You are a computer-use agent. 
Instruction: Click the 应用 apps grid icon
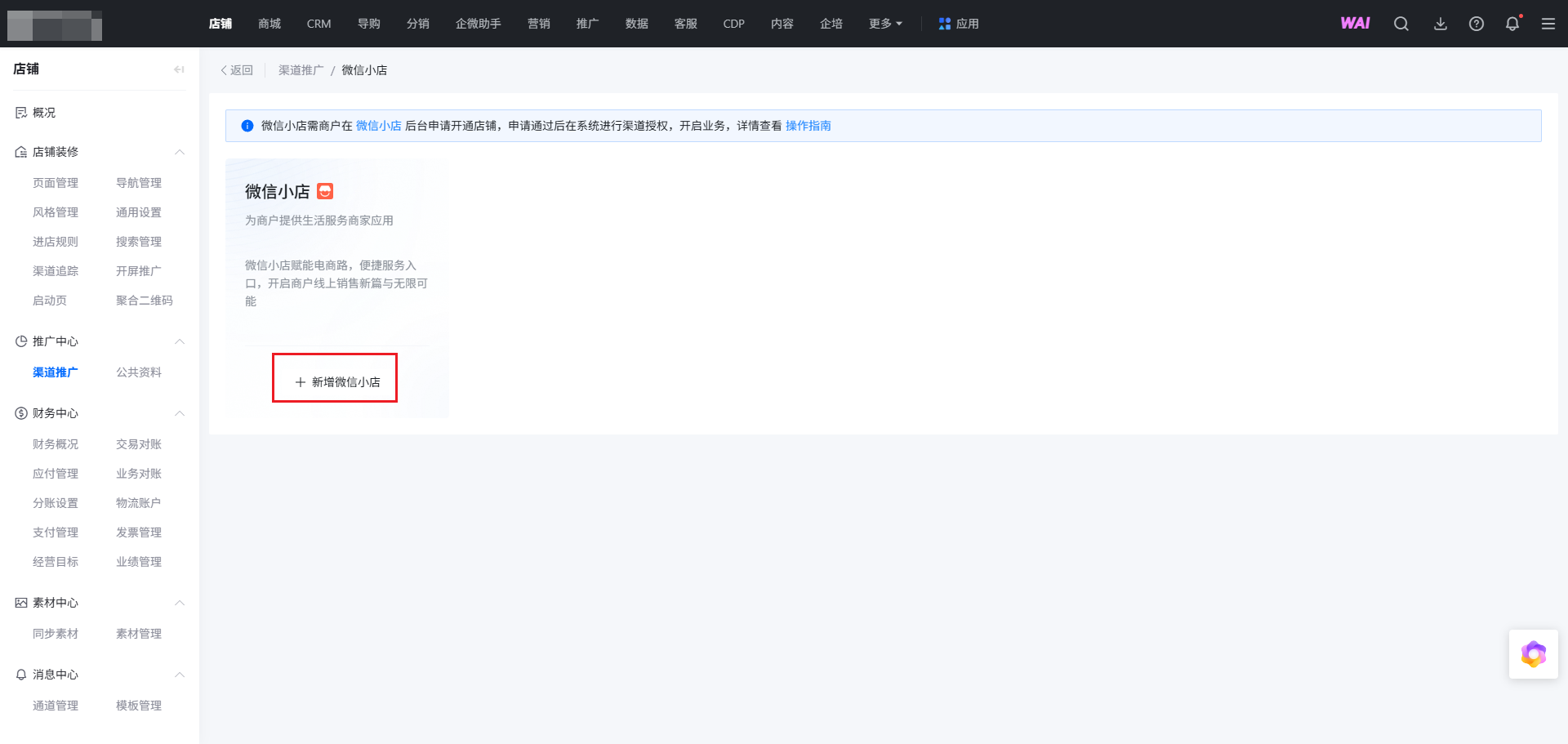945,24
